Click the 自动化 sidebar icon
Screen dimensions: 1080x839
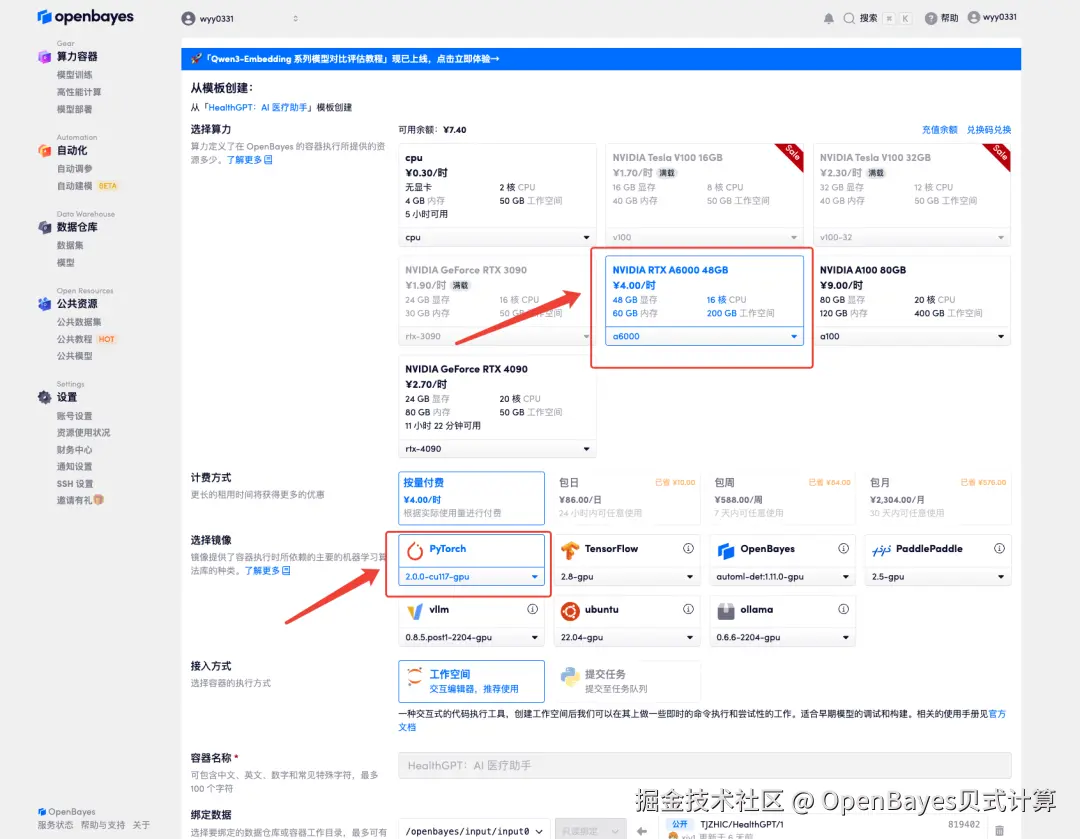[44, 150]
